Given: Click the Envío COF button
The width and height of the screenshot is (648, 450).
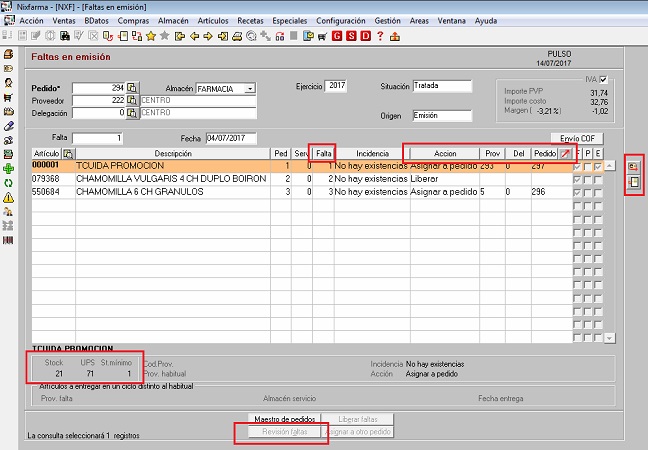Looking at the screenshot, I should click(577, 138).
